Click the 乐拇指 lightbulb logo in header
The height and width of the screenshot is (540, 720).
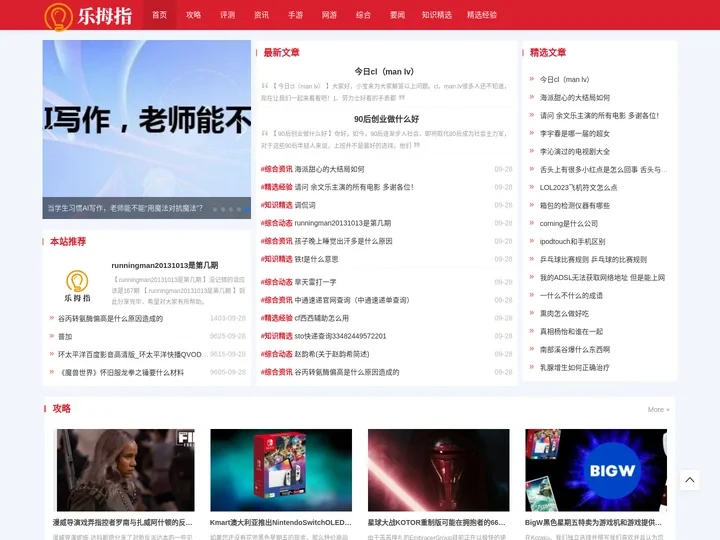(x=88, y=16)
